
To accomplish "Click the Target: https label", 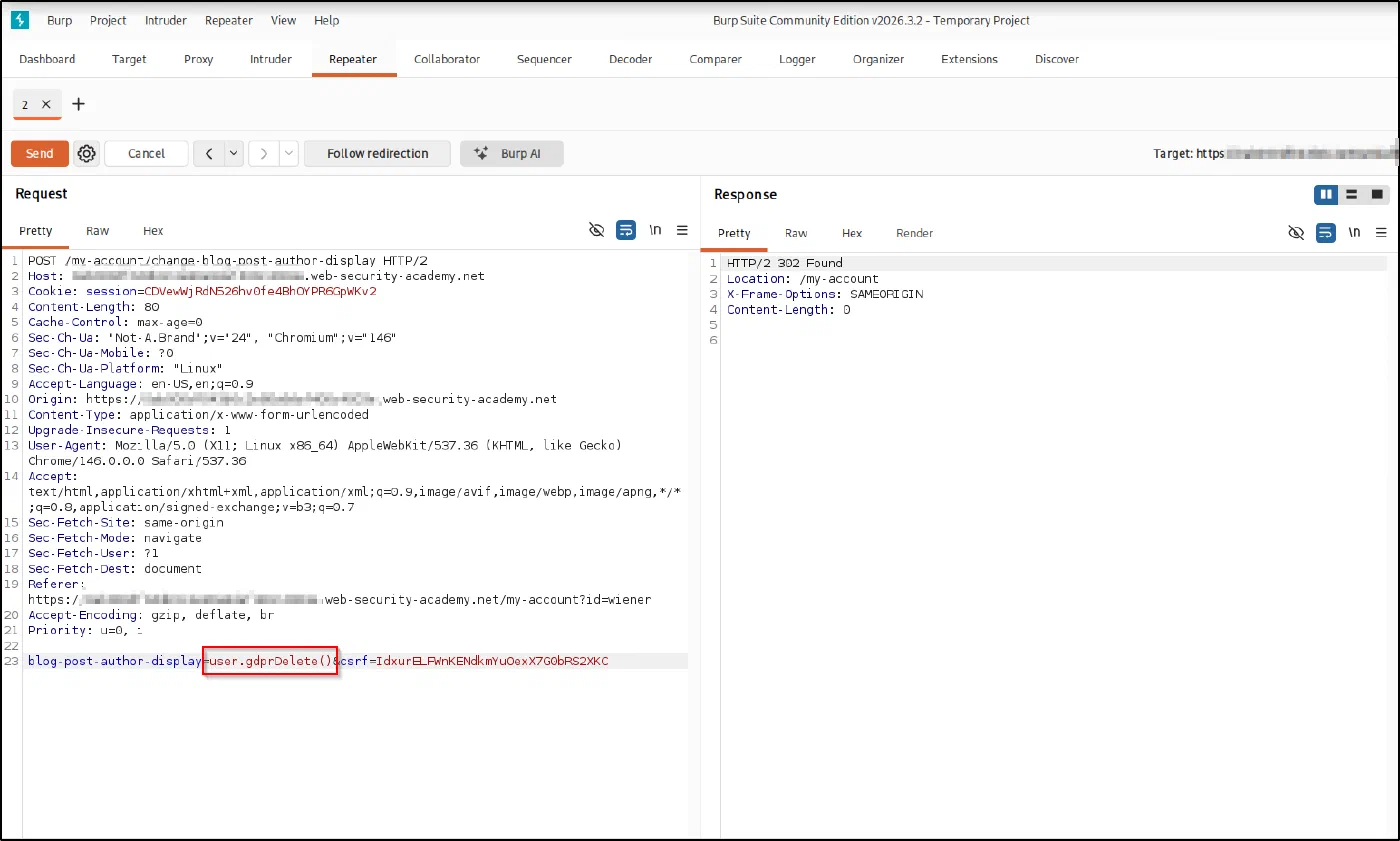I will coord(1190,154).
